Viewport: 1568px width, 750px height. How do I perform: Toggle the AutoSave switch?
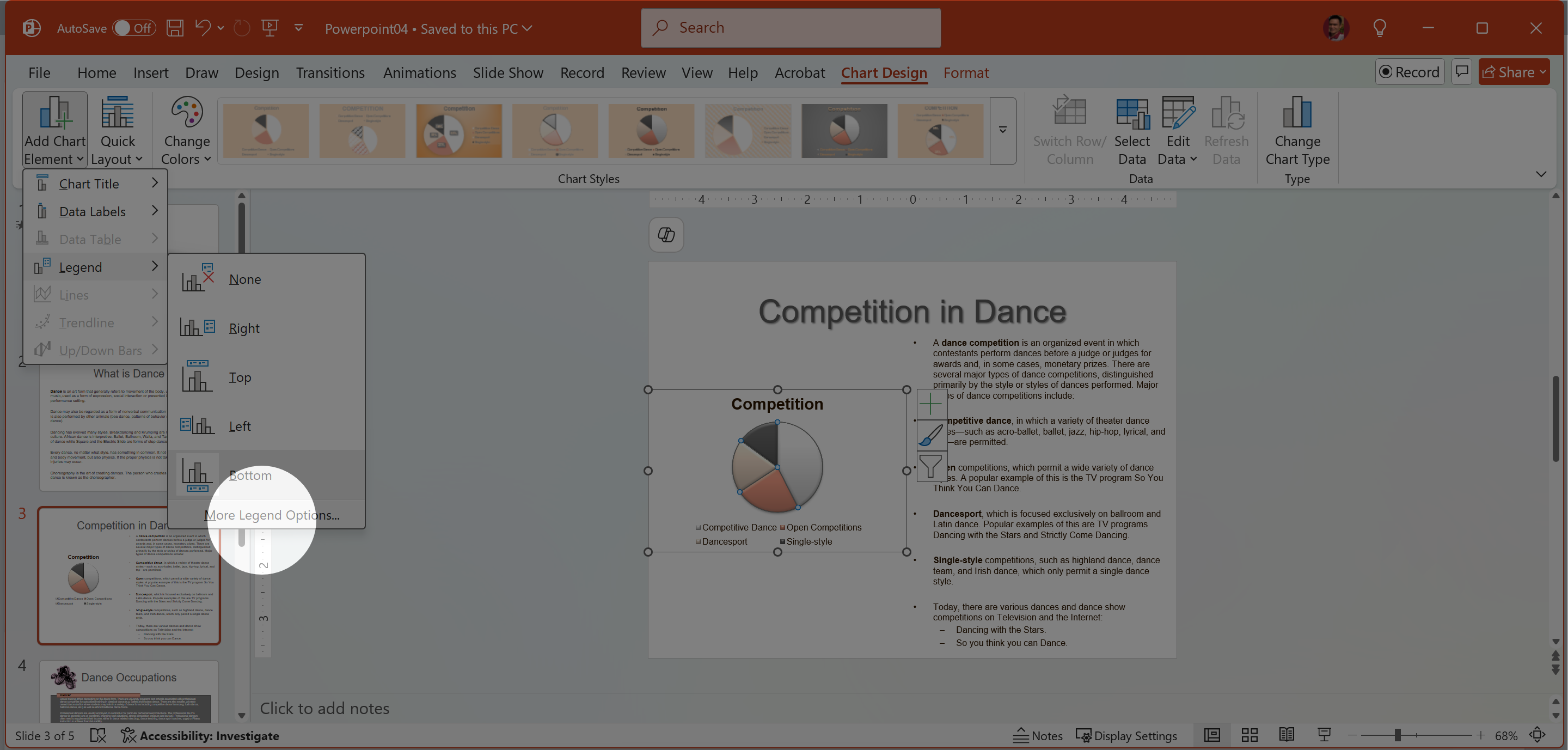(134, 28)
